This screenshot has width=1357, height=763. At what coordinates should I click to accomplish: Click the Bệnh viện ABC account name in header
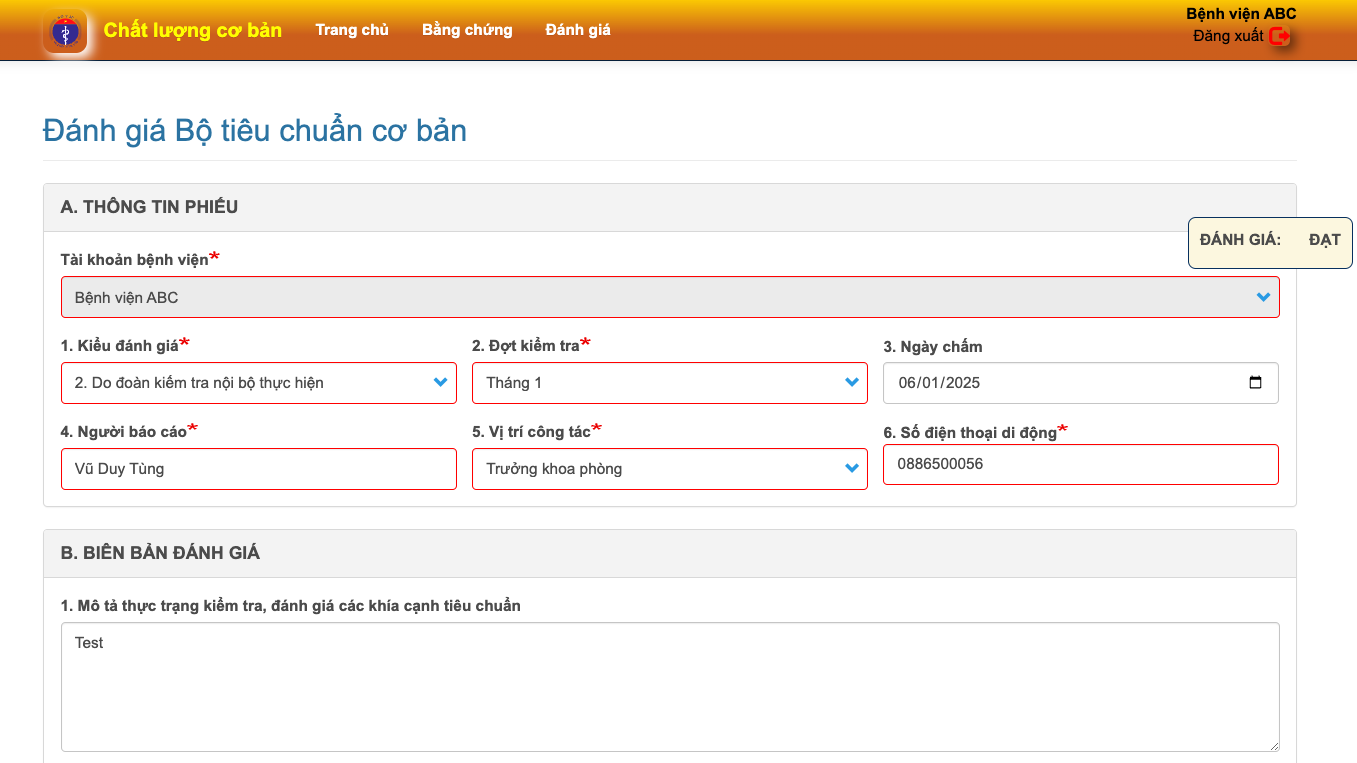[x=1241, y=14]
